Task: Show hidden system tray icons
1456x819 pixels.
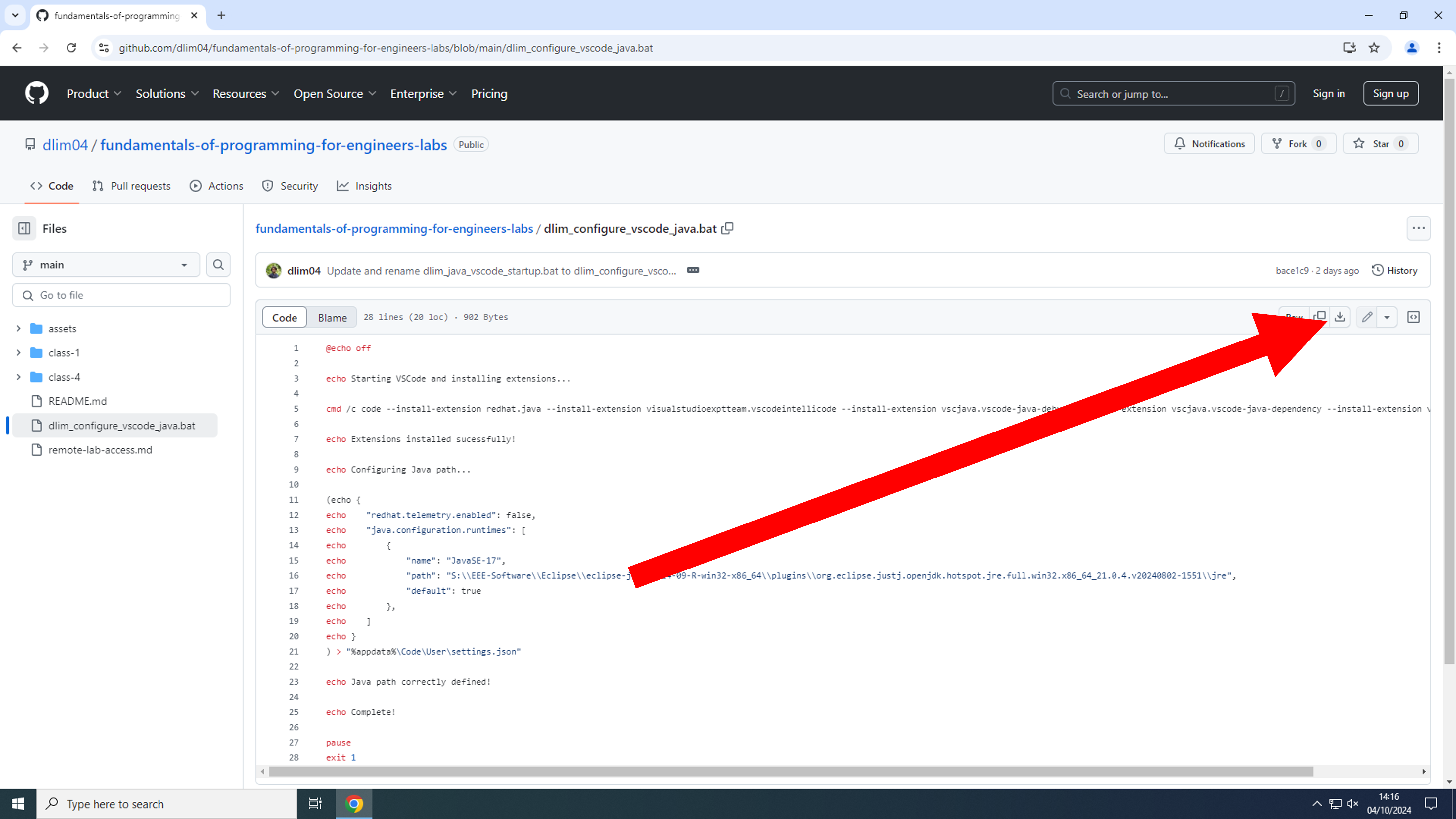Action: click(1317, 804)
